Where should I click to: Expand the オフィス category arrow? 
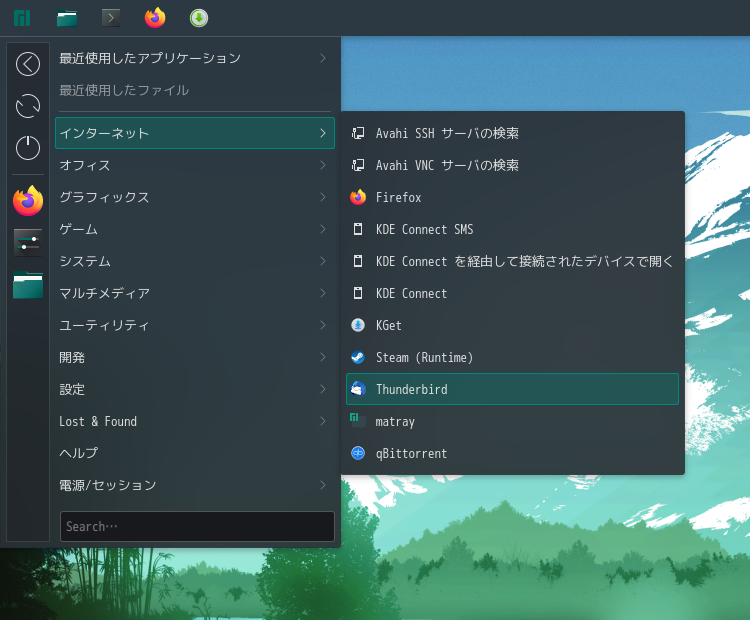tap(323, 165)
